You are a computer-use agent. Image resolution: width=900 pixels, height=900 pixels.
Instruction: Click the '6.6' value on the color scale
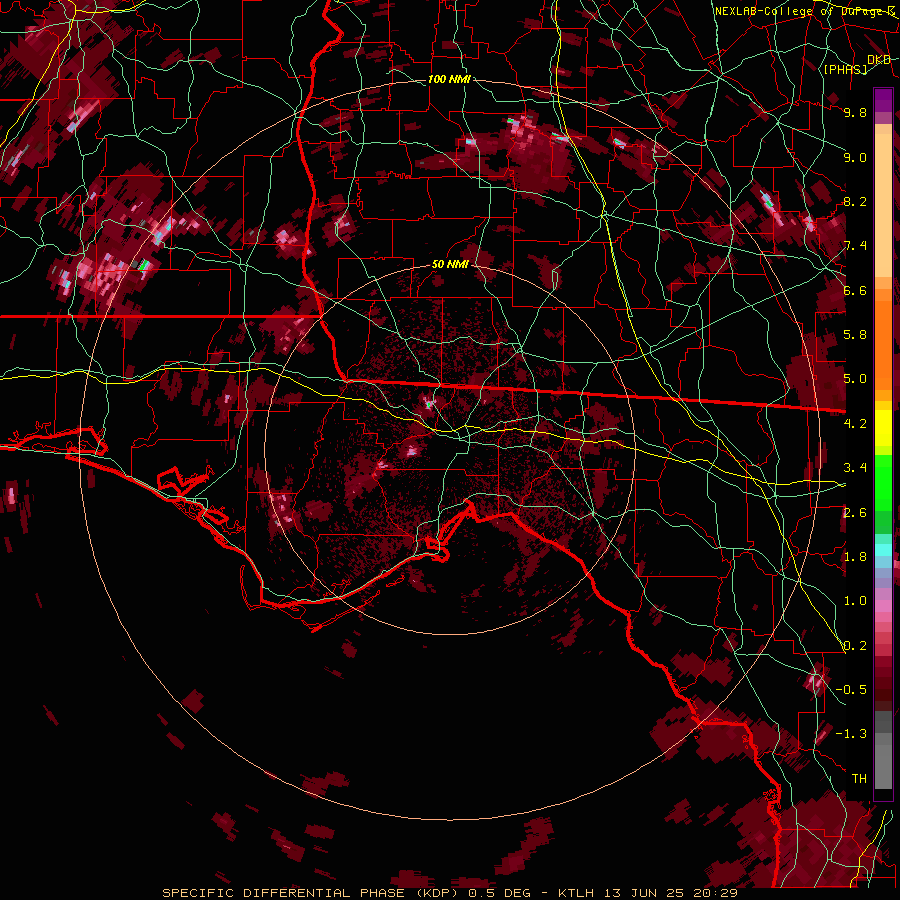[855, 290]
